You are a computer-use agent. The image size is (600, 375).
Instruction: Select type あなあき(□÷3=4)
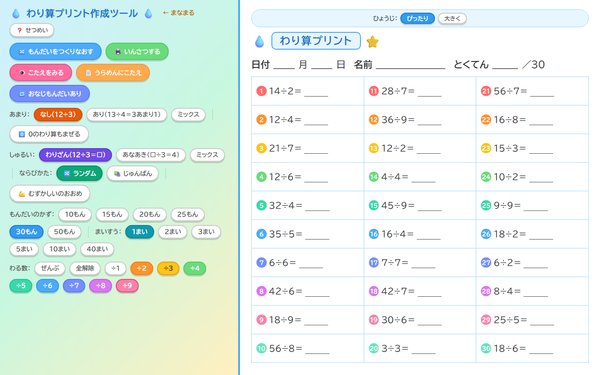click(x=151, y=155)
